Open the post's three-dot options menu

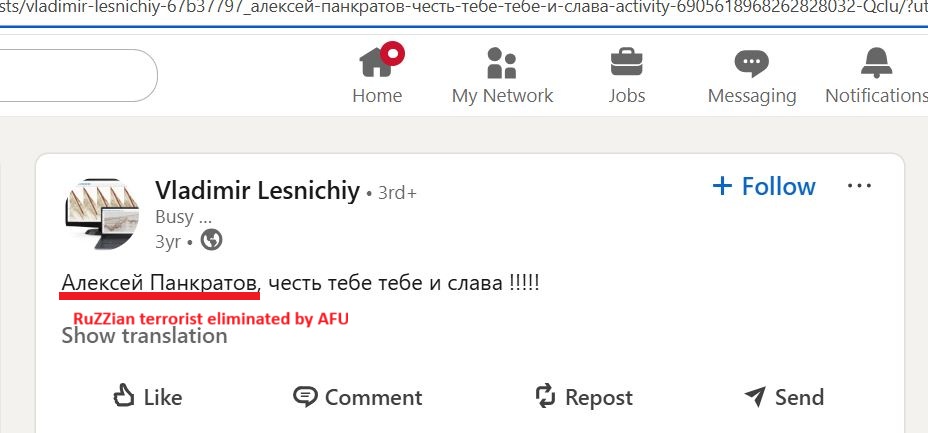860,186
